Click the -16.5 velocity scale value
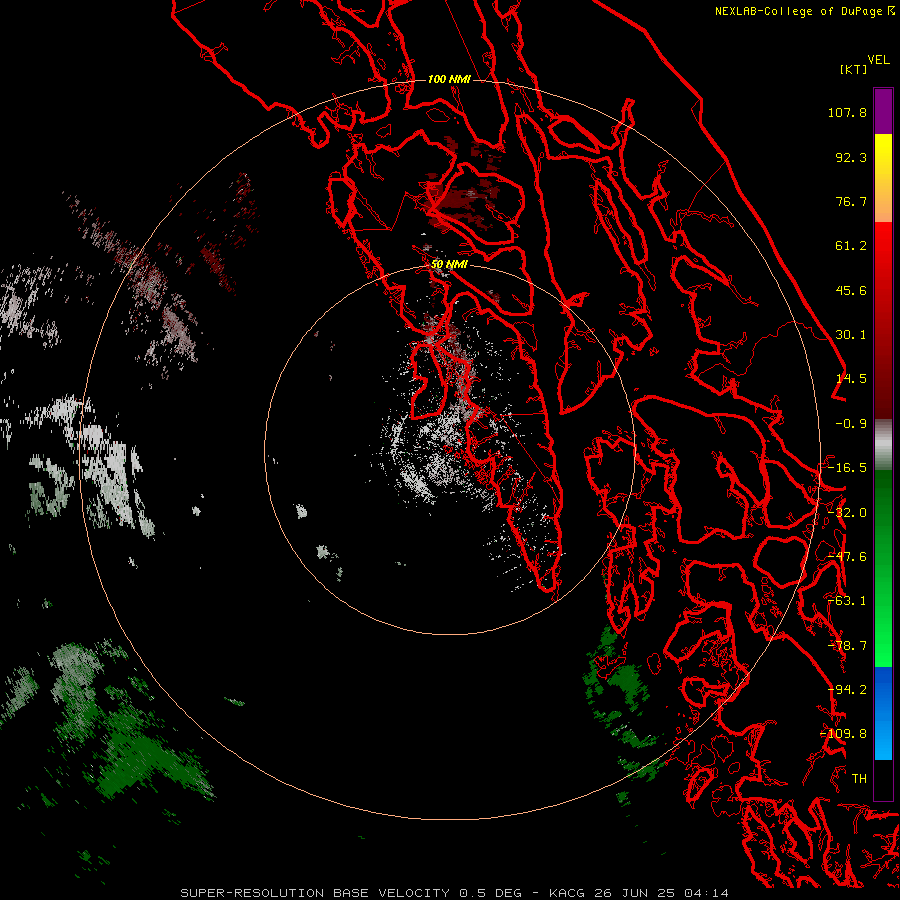900x900 pixels. coord(847,468)
